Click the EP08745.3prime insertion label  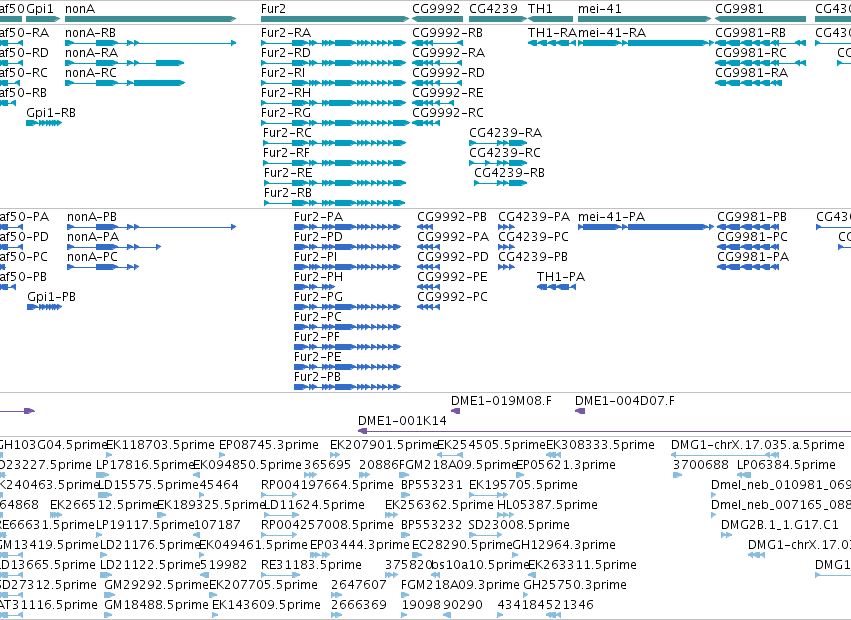269,445
